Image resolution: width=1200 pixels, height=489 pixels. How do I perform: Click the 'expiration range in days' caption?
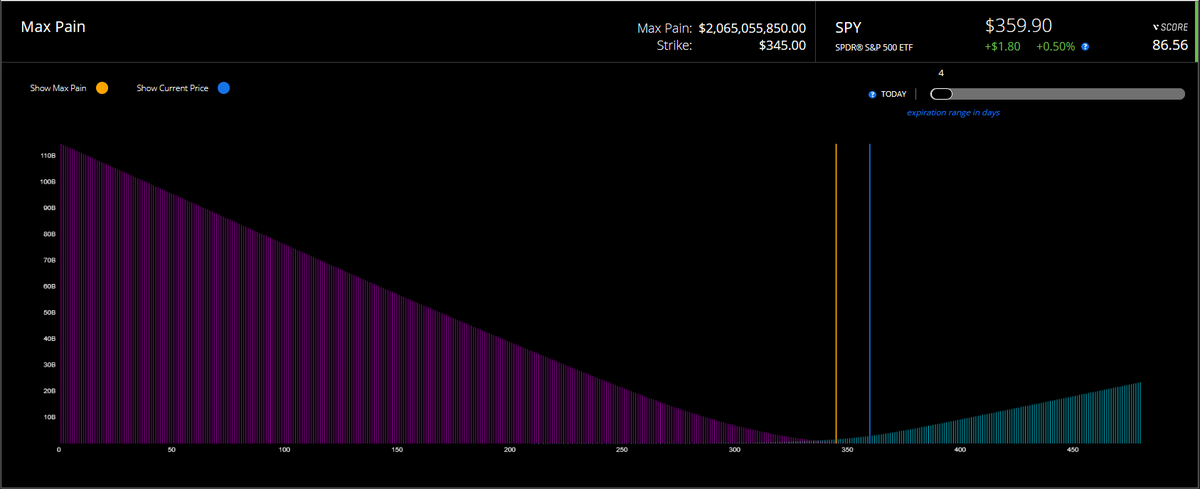[x=953, y=113]
